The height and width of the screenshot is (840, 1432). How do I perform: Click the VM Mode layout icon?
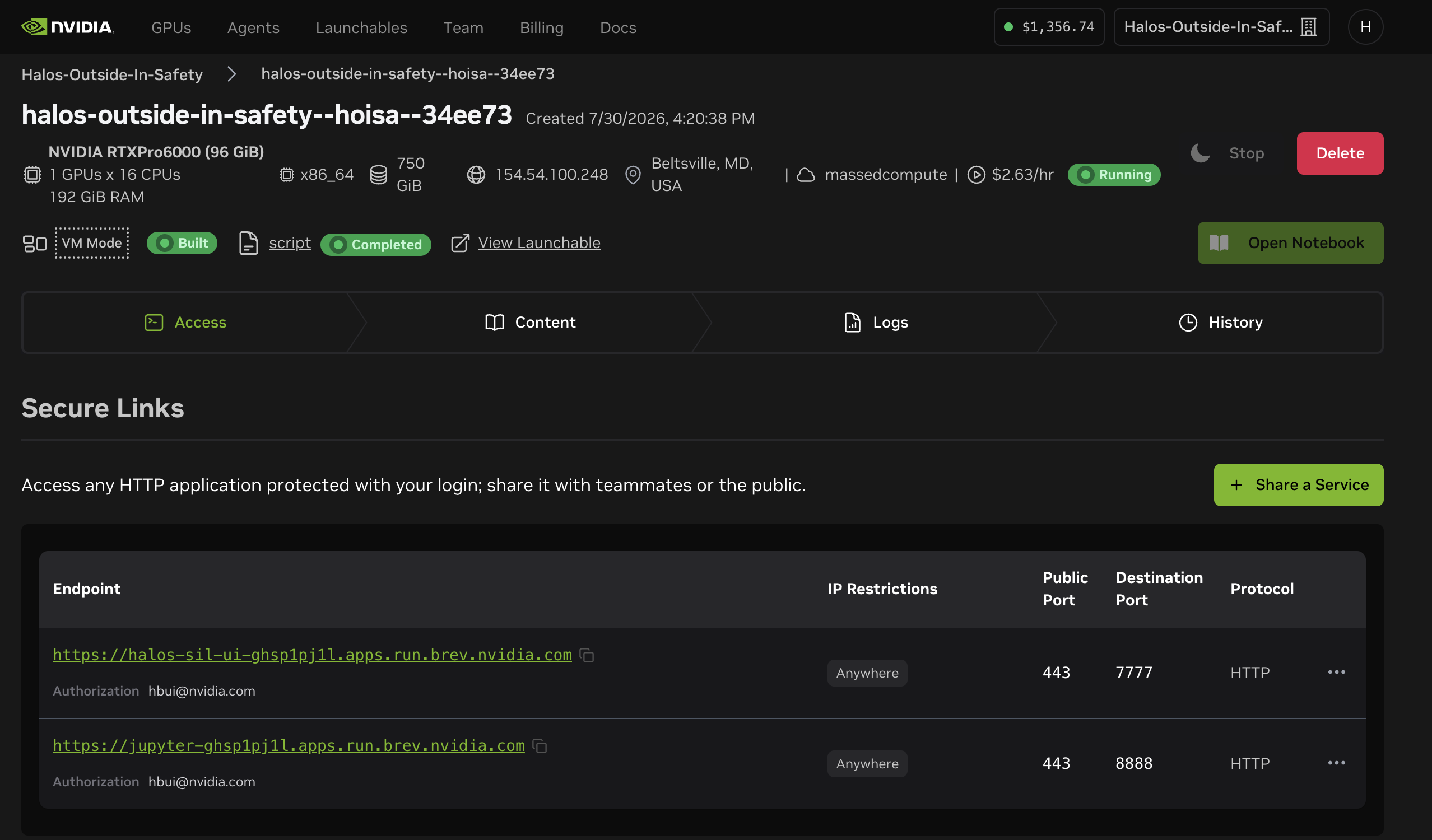pyautogui.click(x=35, y=243)
